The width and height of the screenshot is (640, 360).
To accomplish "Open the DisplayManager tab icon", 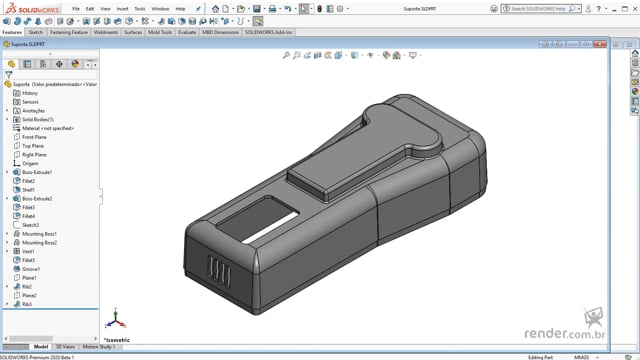I will pyautogui.click(x=75, y=64).
